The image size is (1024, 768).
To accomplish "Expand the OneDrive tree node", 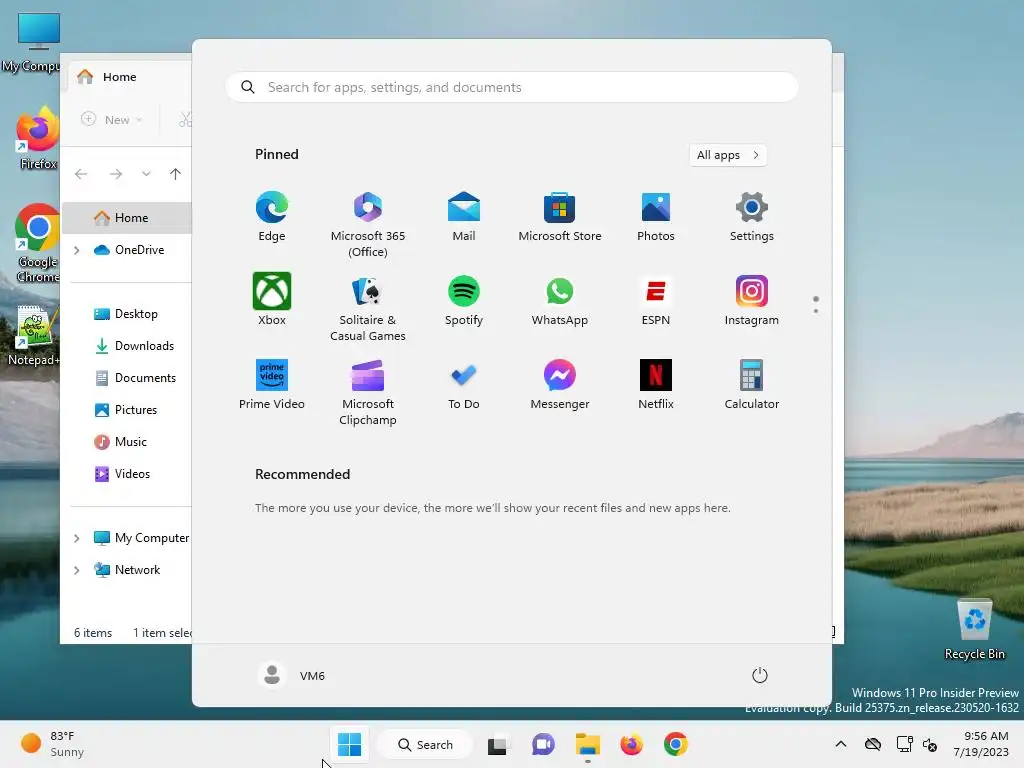I will (76, 250).
